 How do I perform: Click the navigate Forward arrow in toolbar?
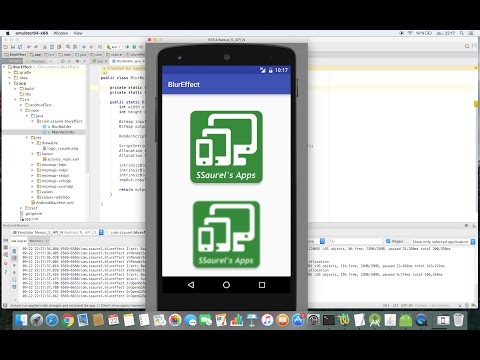click(x=91, y=47)
